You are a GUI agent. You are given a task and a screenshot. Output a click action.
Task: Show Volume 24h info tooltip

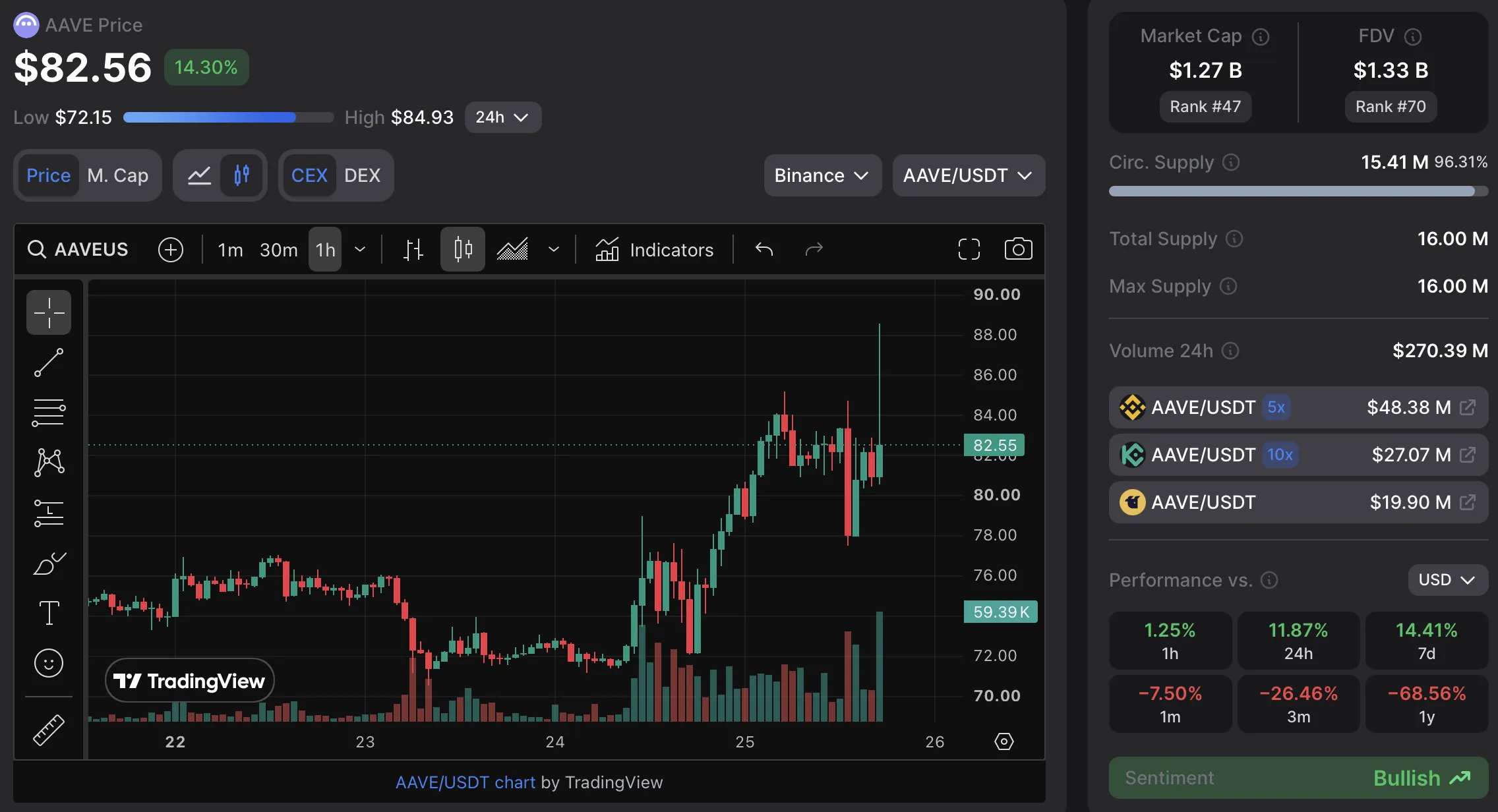point(1230,351)
